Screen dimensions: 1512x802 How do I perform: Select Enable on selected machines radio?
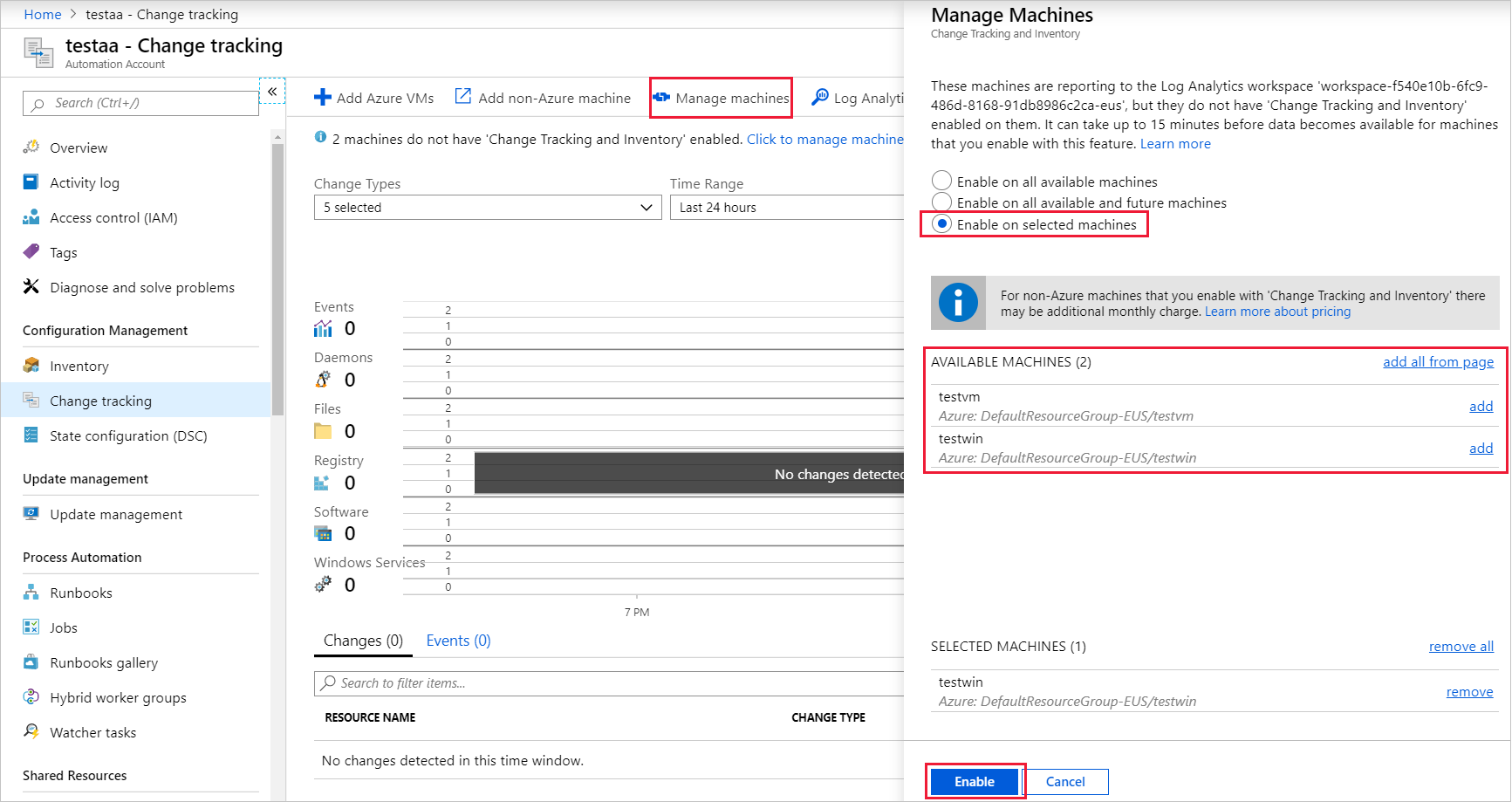coord(941,223)
